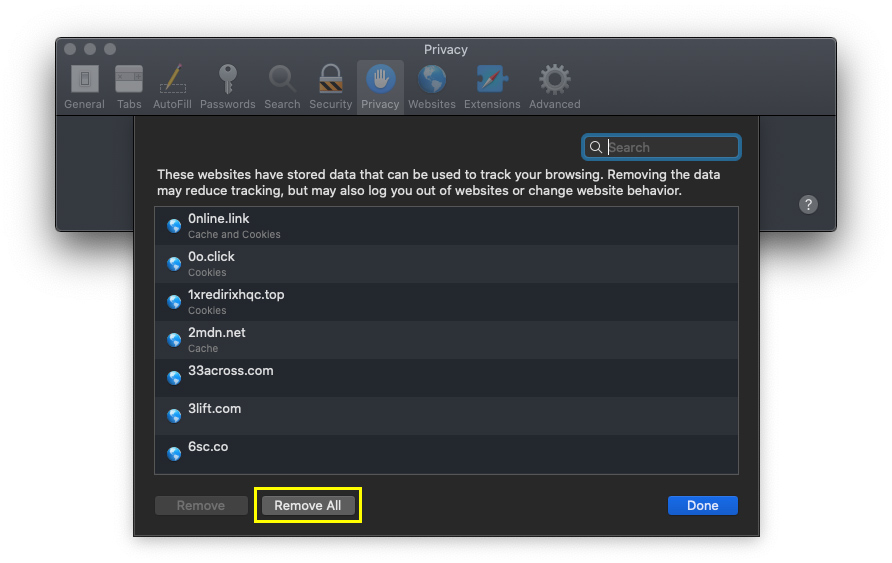Click 'Cache and Cookies' under 0nline.link
This screenshot has height=563, width=892.
click(x=234, y=234)
